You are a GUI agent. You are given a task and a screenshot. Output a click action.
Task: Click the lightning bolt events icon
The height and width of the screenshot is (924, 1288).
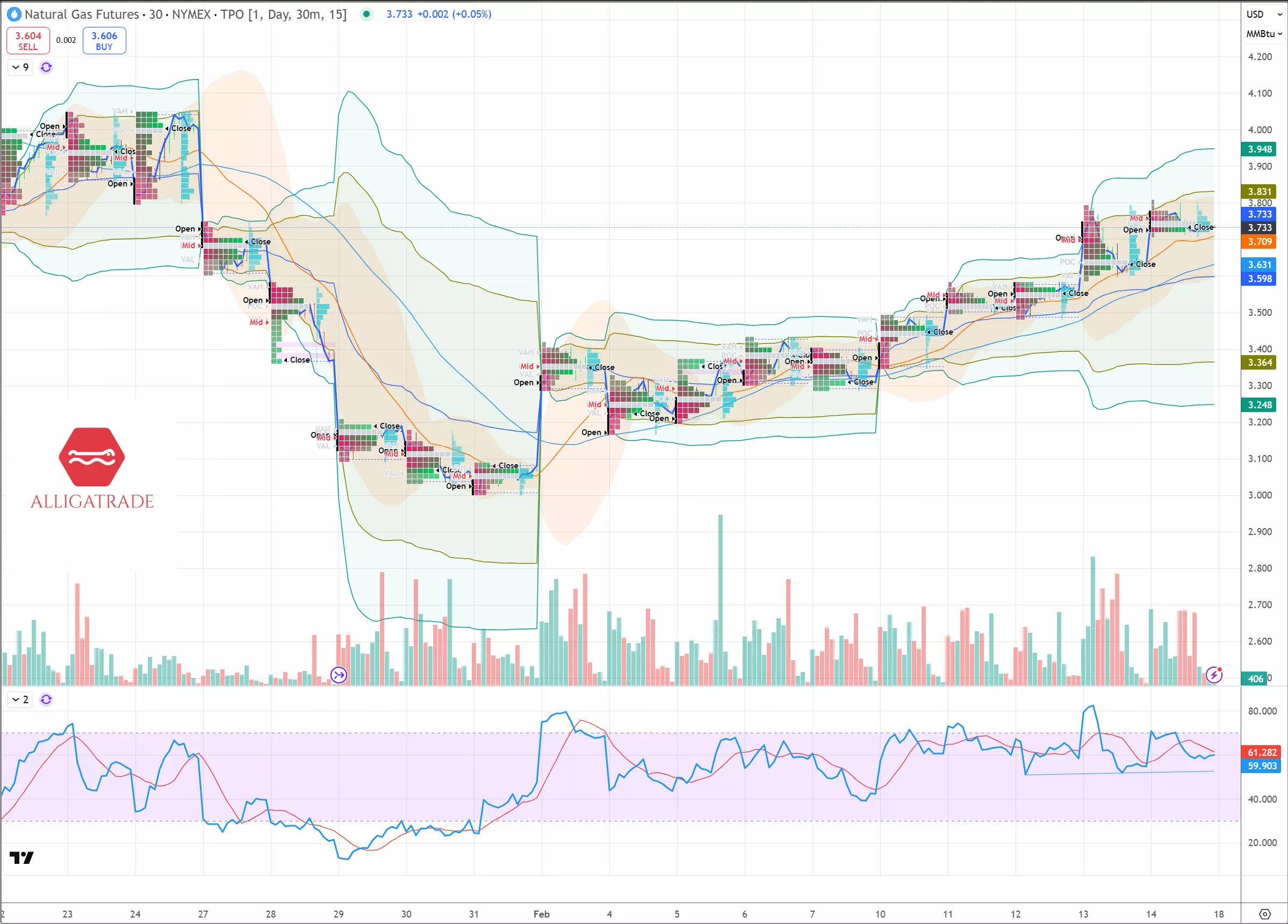point(1214,675)
